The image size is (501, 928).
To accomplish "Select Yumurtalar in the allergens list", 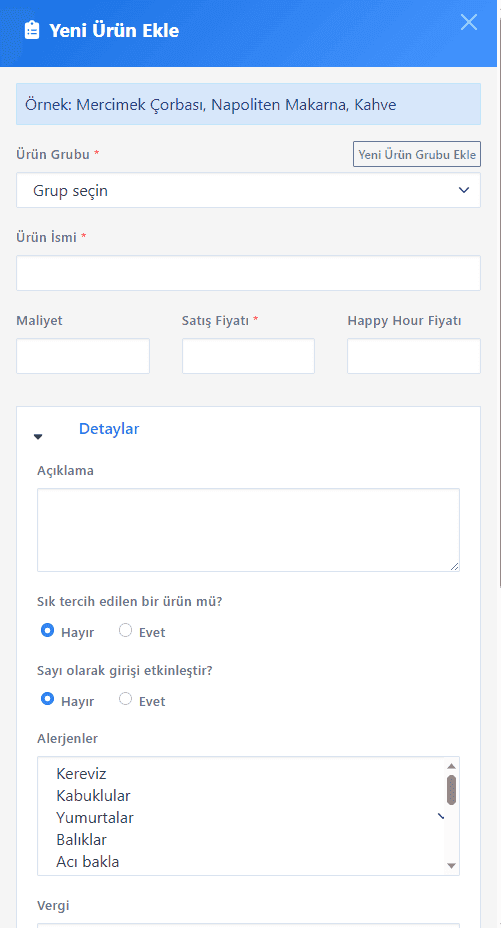I will coord(95,817).
